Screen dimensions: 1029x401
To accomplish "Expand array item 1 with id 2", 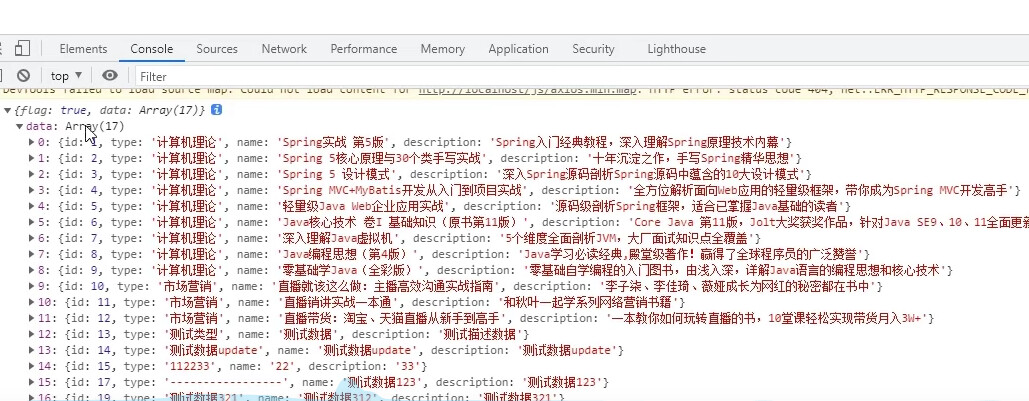I will 32,158.
